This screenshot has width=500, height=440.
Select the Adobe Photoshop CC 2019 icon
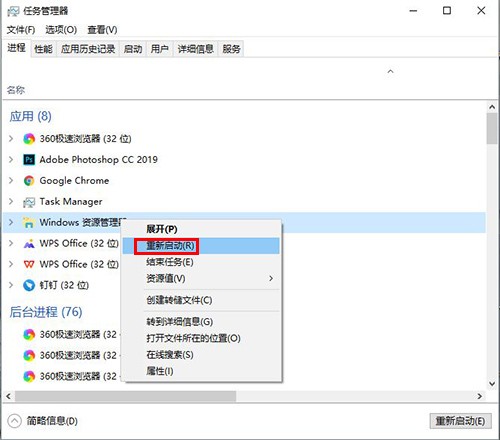[29, 160]
